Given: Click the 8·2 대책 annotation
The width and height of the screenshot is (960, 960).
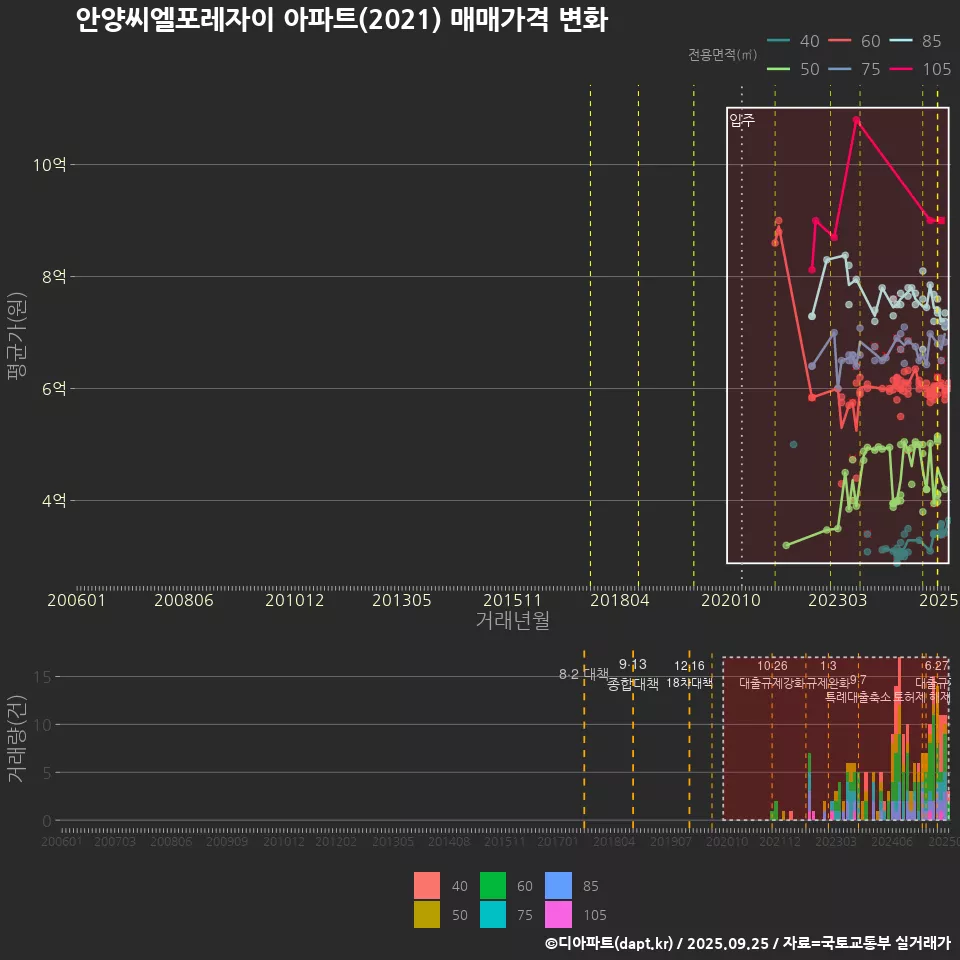Looking at the screenshot, I should click(584, 673).
